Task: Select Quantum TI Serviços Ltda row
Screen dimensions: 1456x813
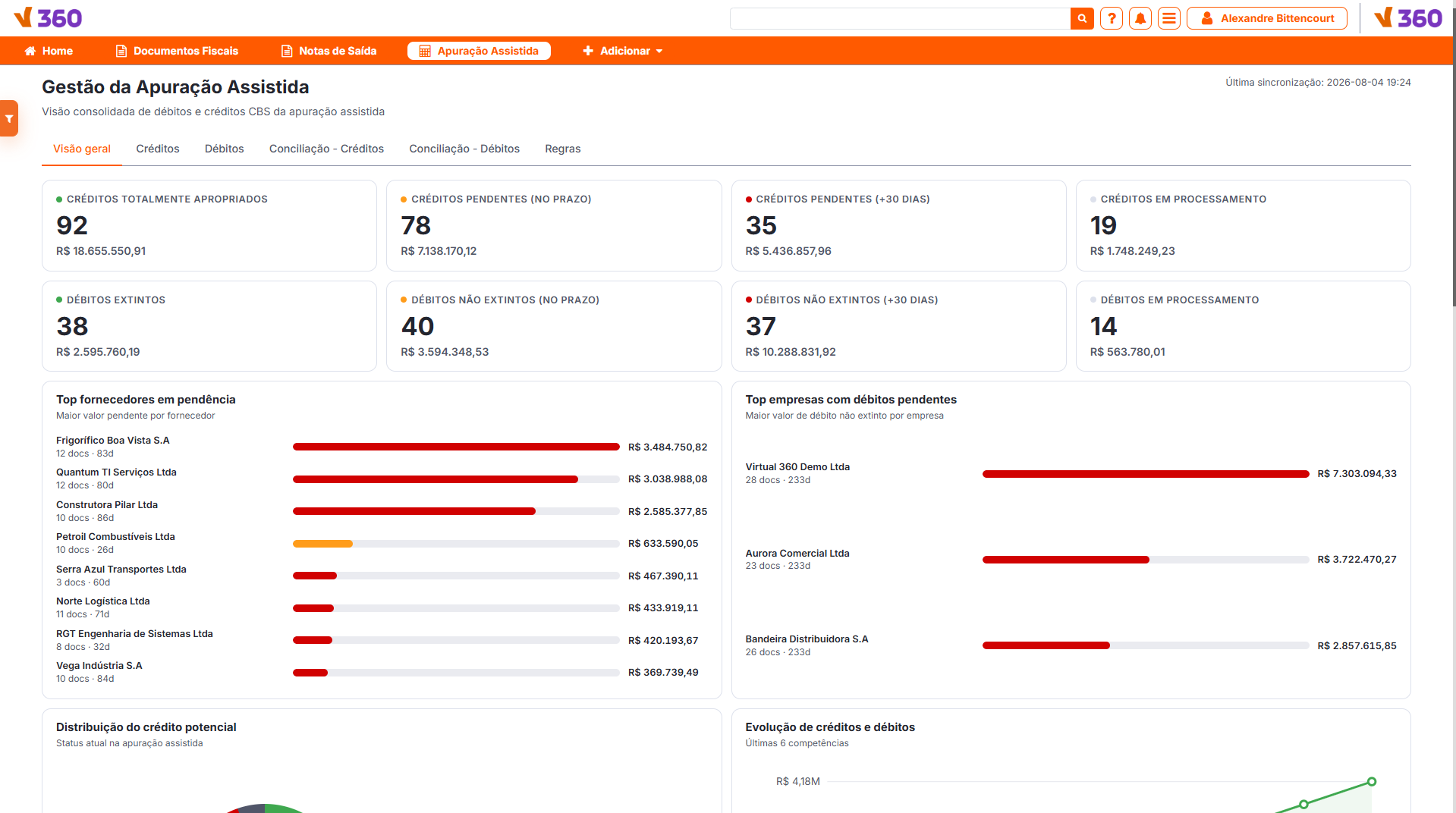Action: click(x=382, y=479)
